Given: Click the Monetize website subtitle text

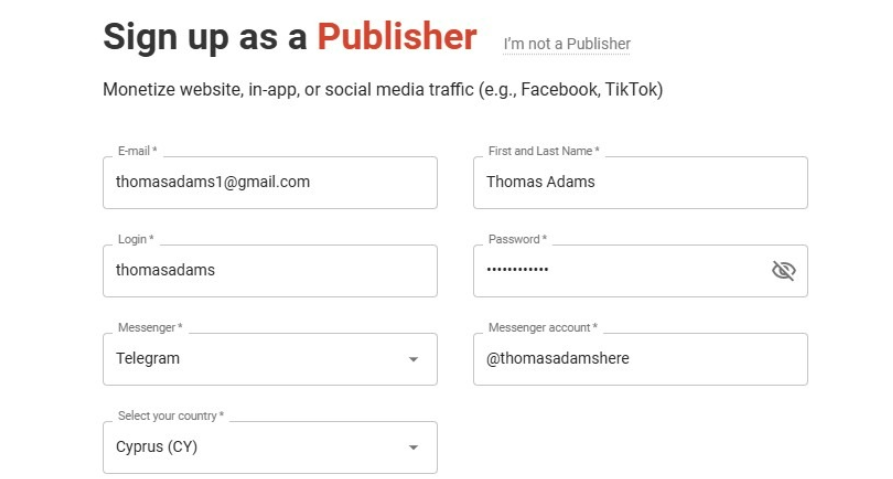Looking at the screenshot, I should (x=382, y=90).
